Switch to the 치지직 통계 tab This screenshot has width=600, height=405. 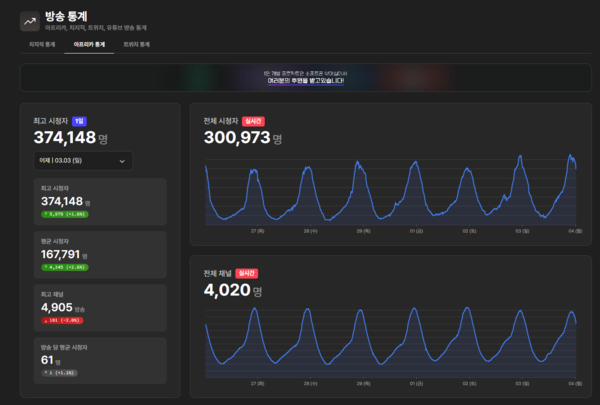pyautogui.click(x=42, y=45)
